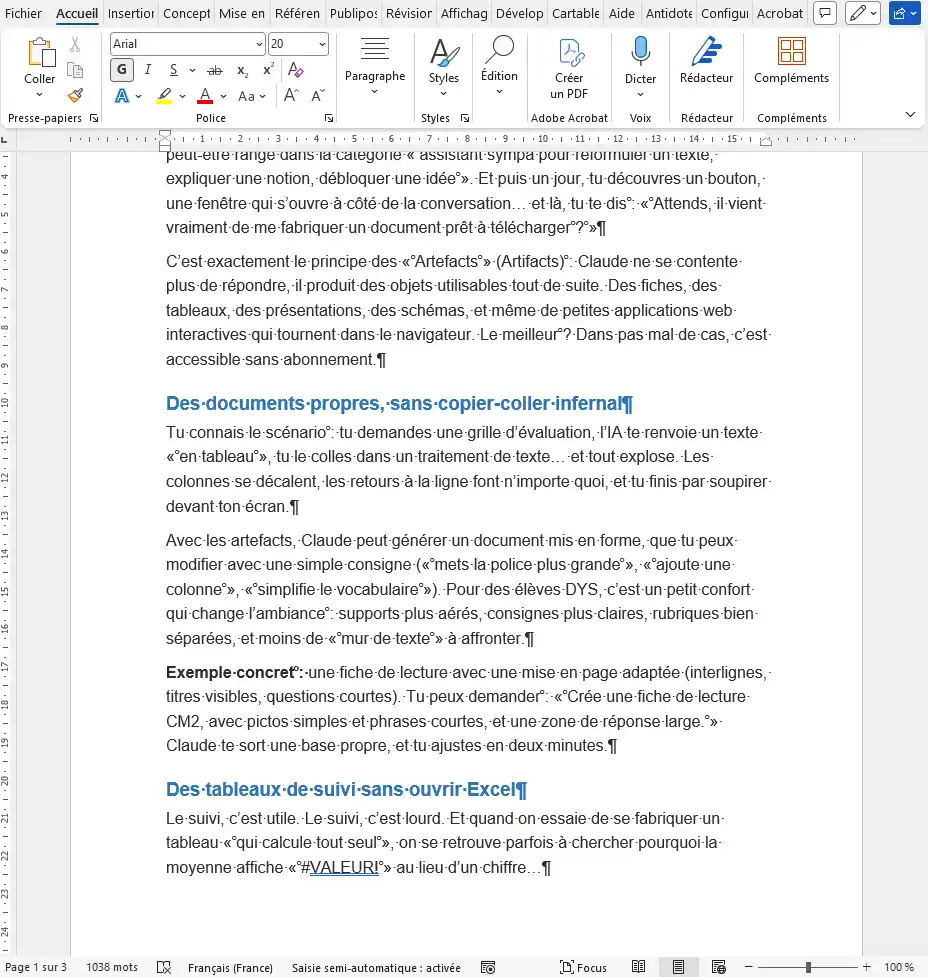This screenshot has width=928, height=977.
Task: Apply superscript formatting
Action: tap(269, 70)
